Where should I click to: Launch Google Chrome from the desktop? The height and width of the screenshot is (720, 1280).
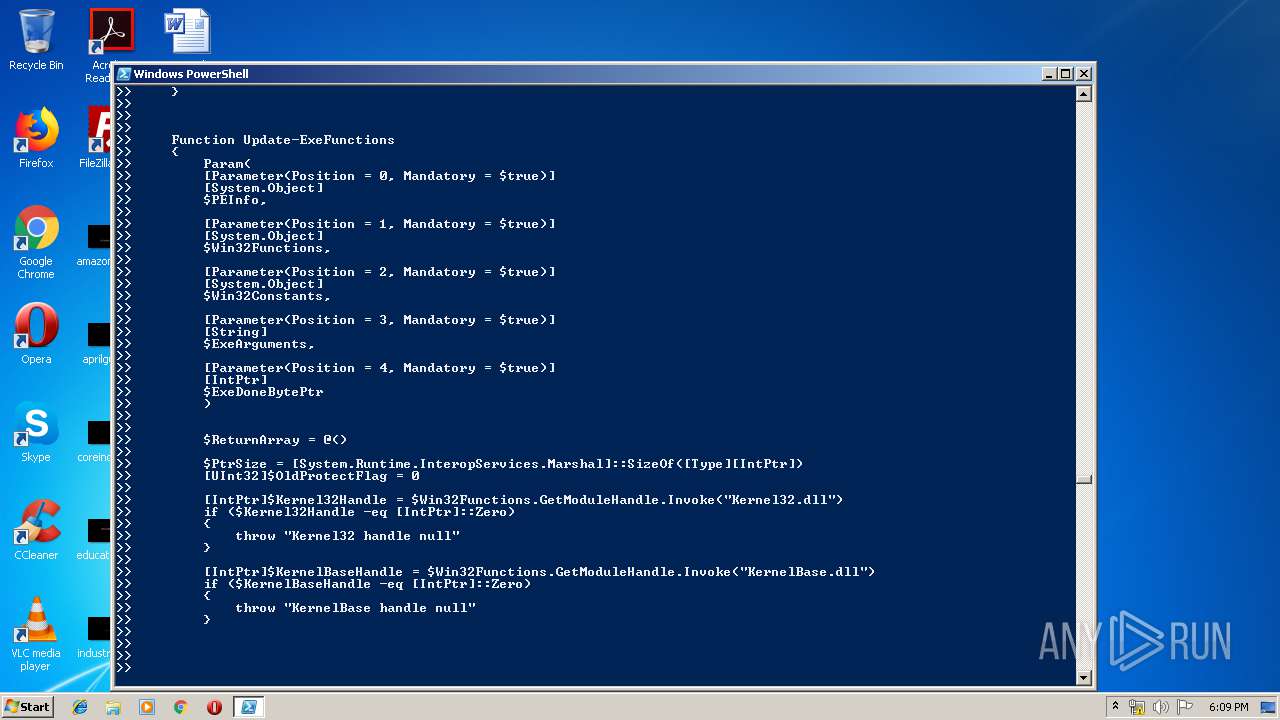pyautogui.click(x=36, y=242)
